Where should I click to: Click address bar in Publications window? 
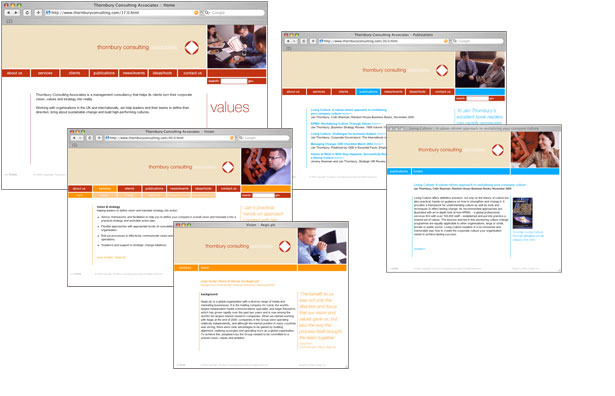tap(384, 41)
